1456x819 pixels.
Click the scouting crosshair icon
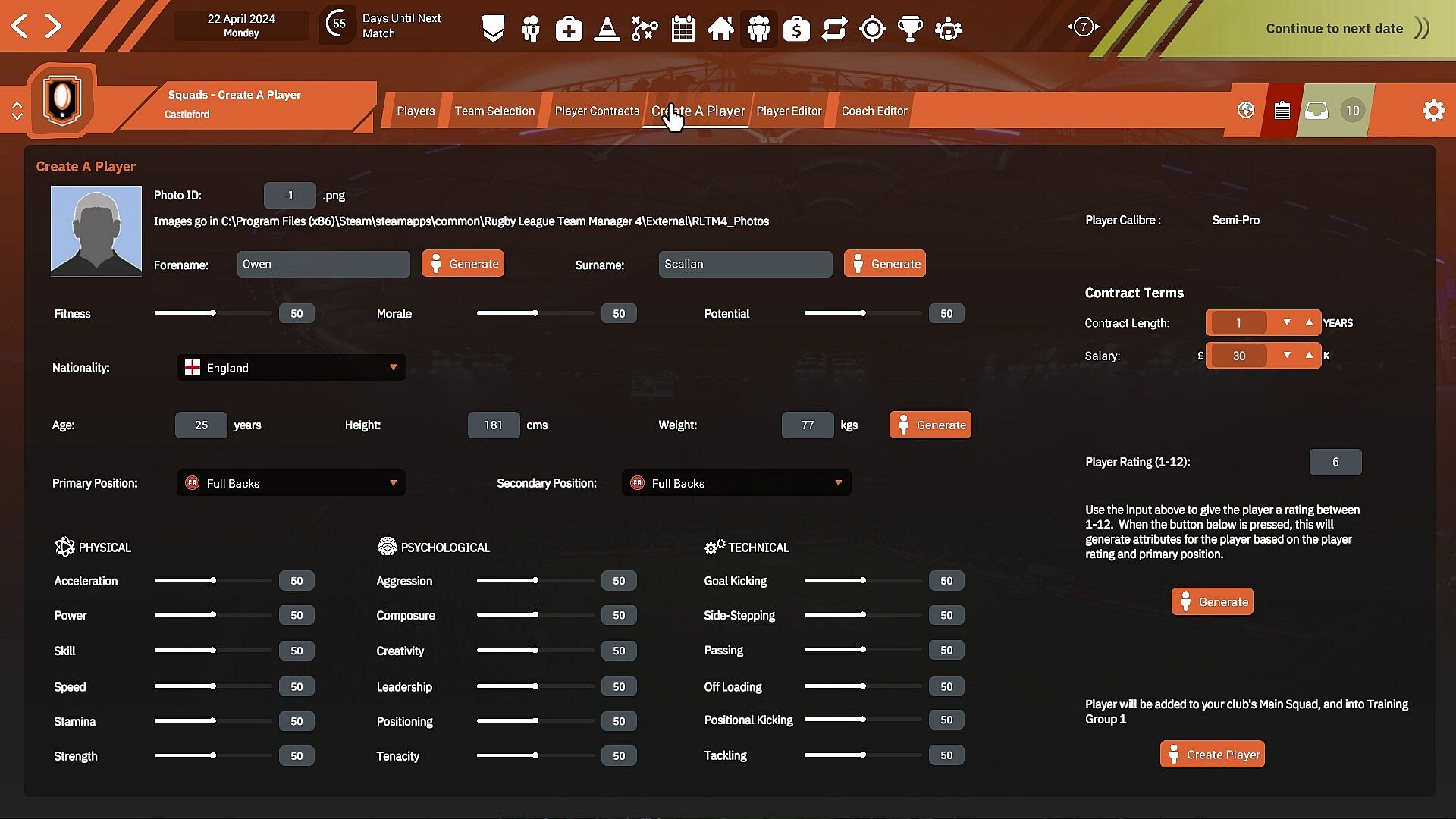[x=872, y=29]
